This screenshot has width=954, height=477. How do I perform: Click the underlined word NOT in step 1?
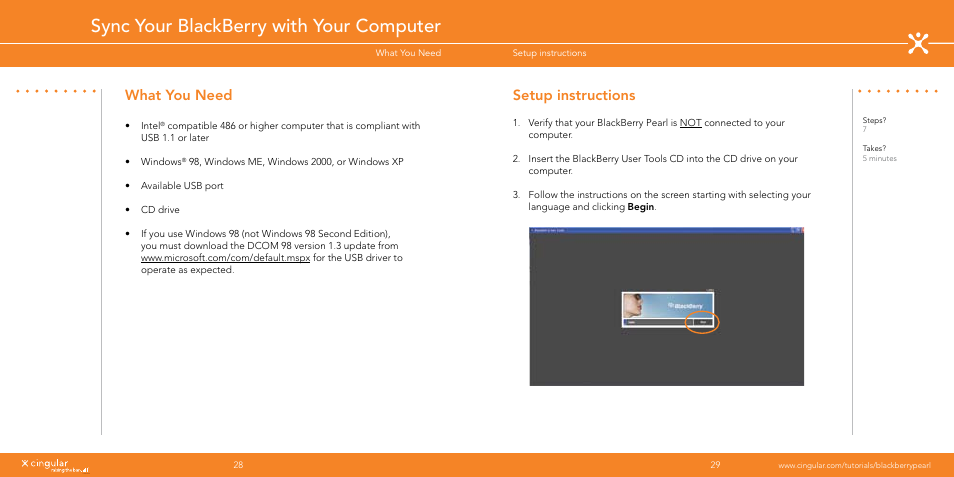pyautogui.click(x=691, y=123)
